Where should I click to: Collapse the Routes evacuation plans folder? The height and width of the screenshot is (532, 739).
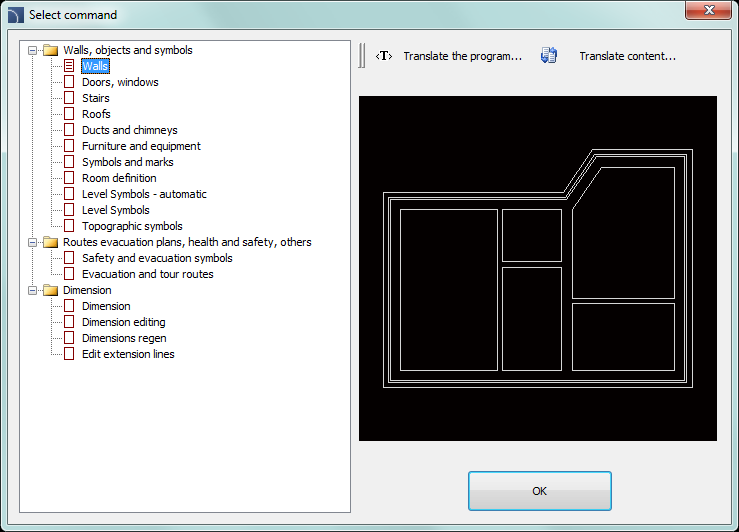[33, 242]
